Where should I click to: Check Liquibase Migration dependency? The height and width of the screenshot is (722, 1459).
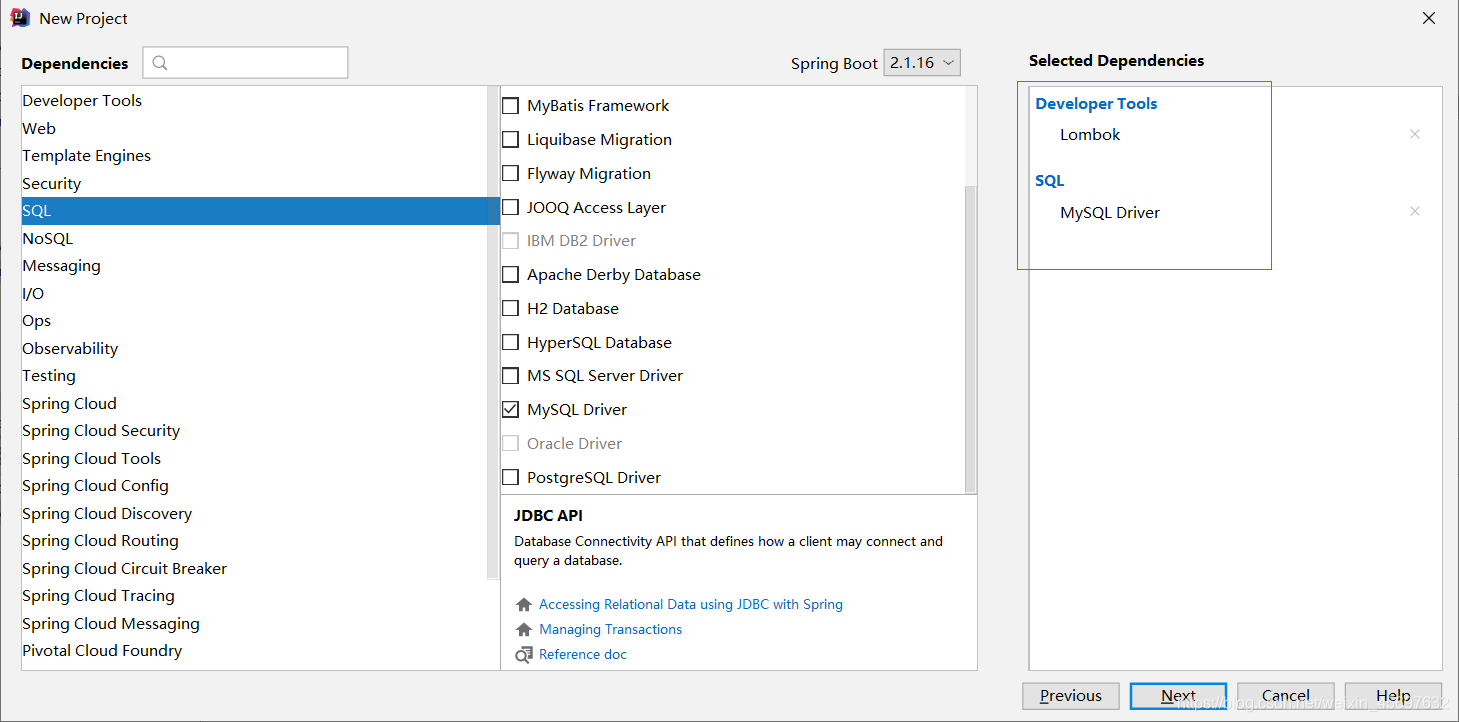click(x=510, y=140)
